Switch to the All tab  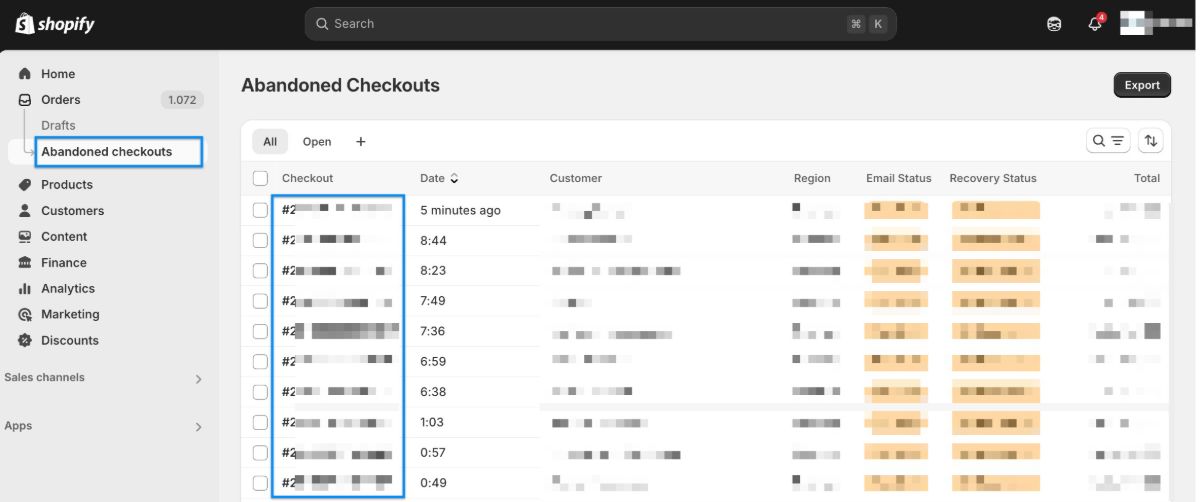[270, 142]
